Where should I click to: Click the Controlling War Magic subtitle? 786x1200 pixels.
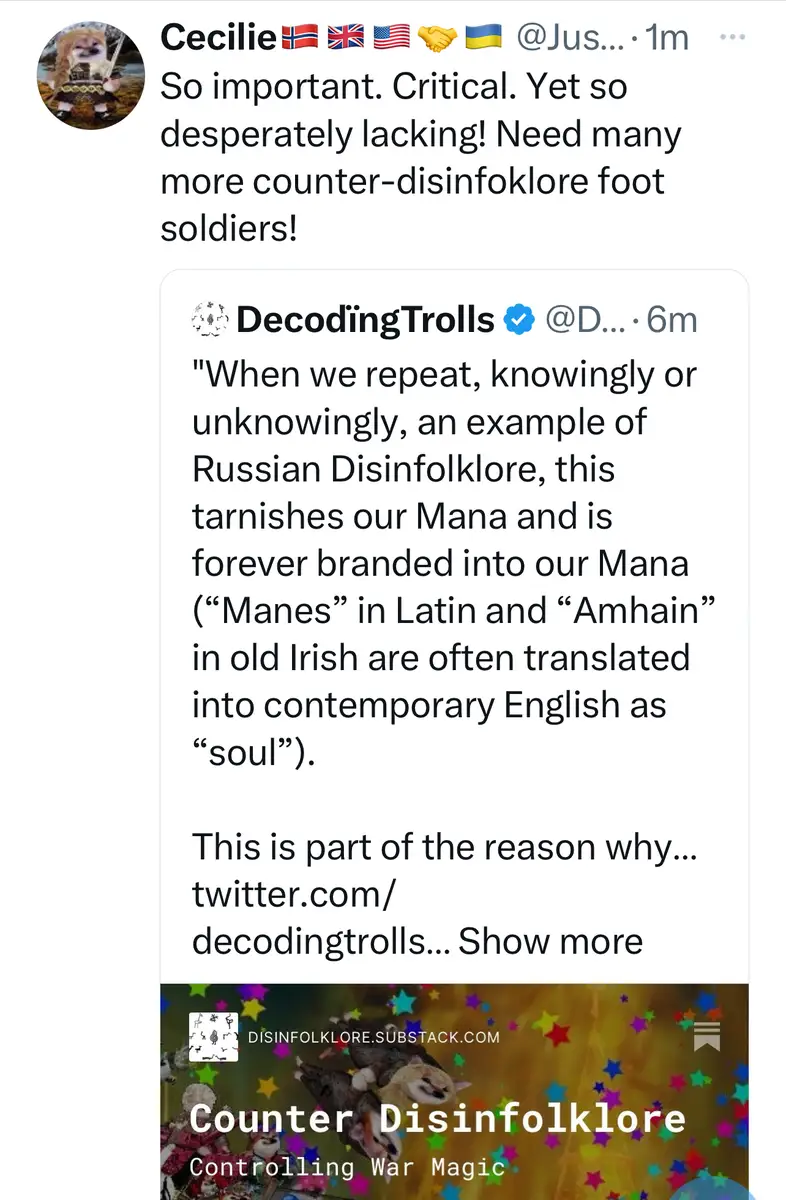[346, 1166]
